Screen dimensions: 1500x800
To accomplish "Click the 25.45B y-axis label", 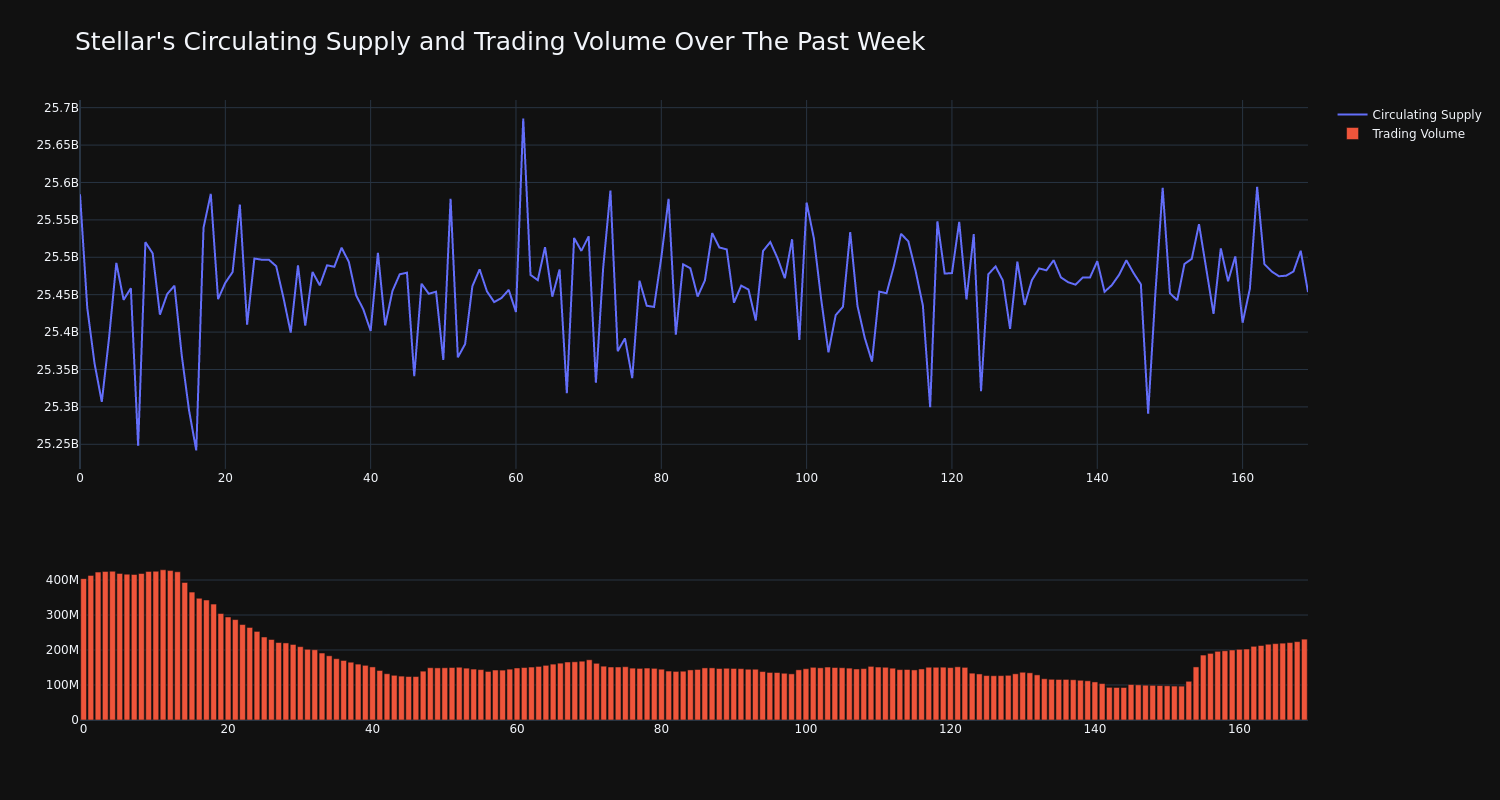I will [x=57, y=295].
